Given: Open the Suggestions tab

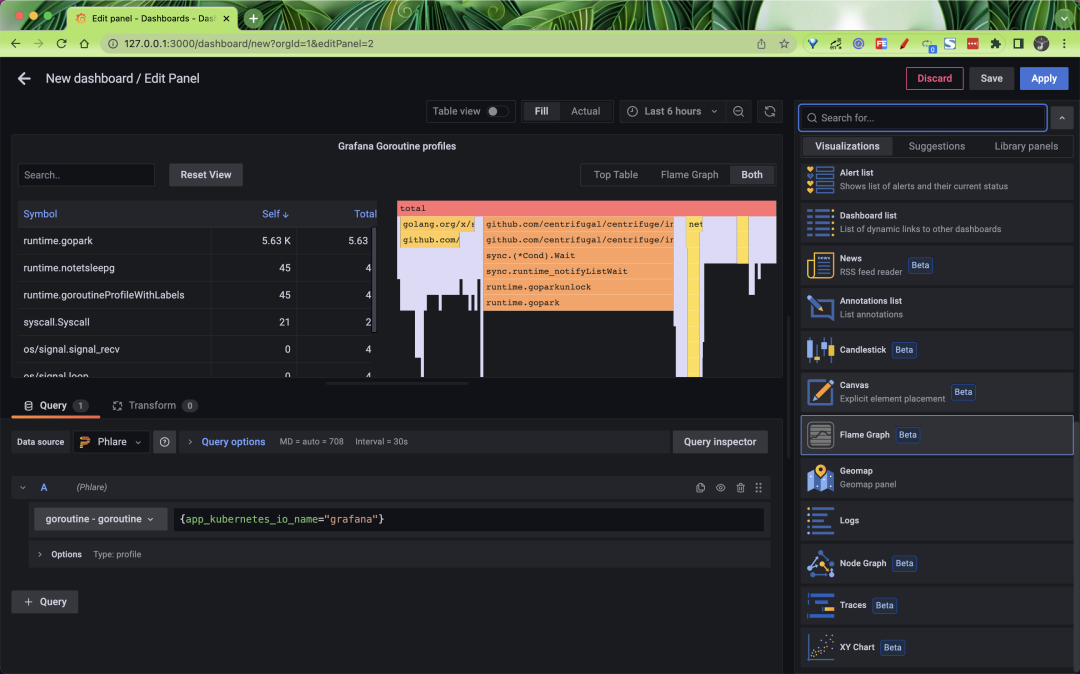Looking at the screenshot, I should [936, 146].
